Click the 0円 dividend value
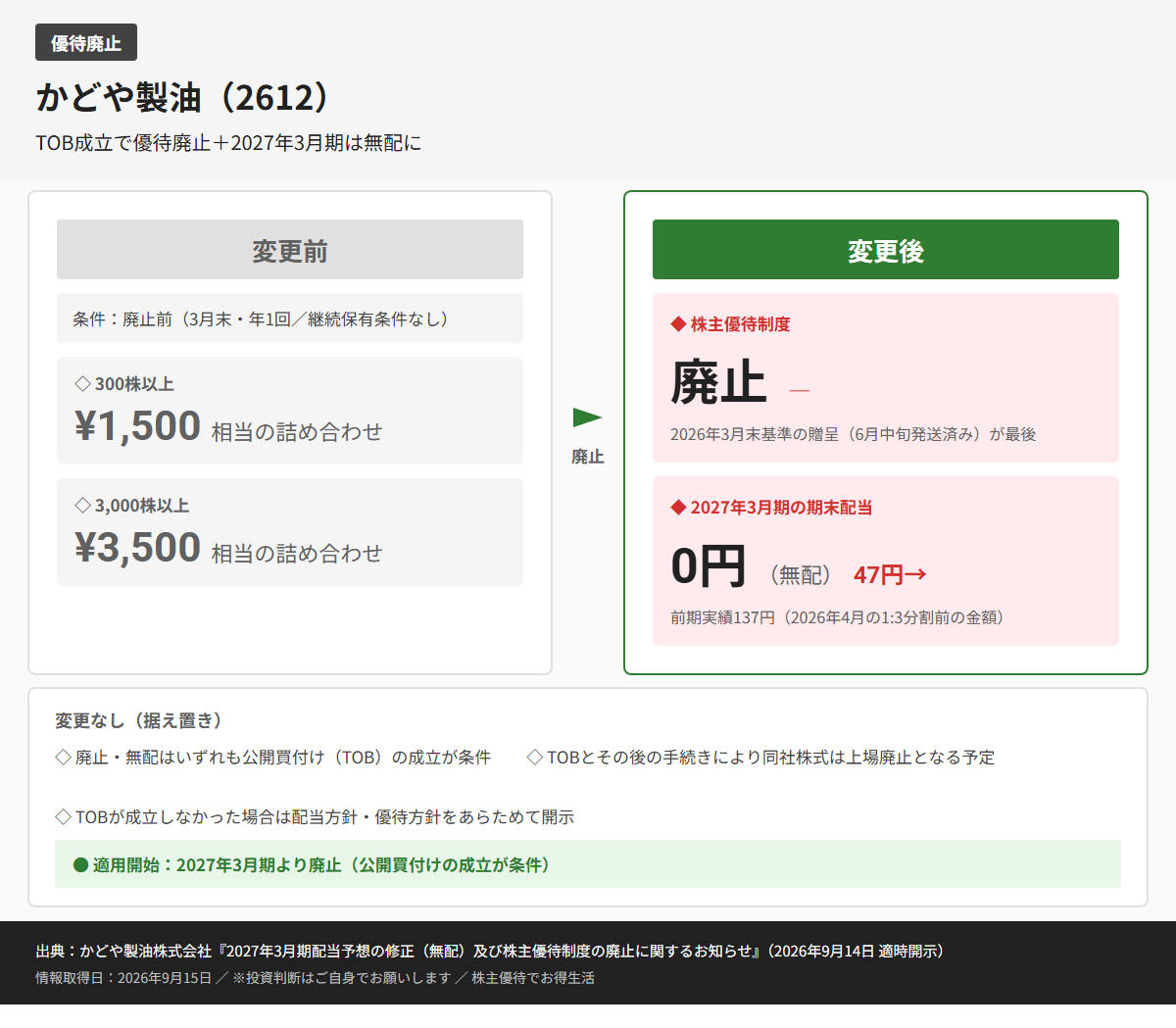 click(x=709, y=566)
